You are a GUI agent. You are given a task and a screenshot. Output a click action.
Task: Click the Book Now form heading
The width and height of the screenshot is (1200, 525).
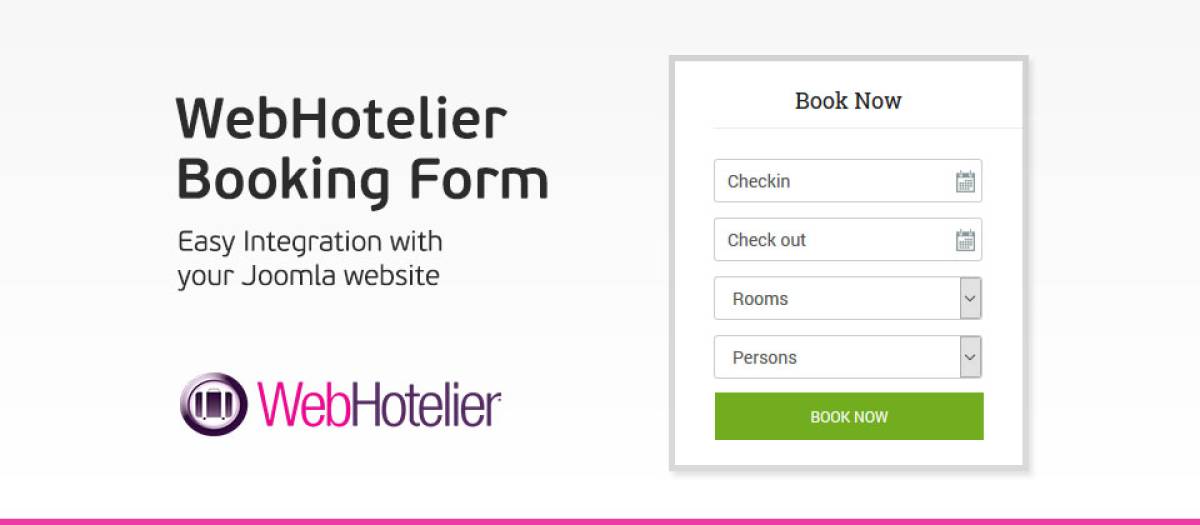[848, 101]
